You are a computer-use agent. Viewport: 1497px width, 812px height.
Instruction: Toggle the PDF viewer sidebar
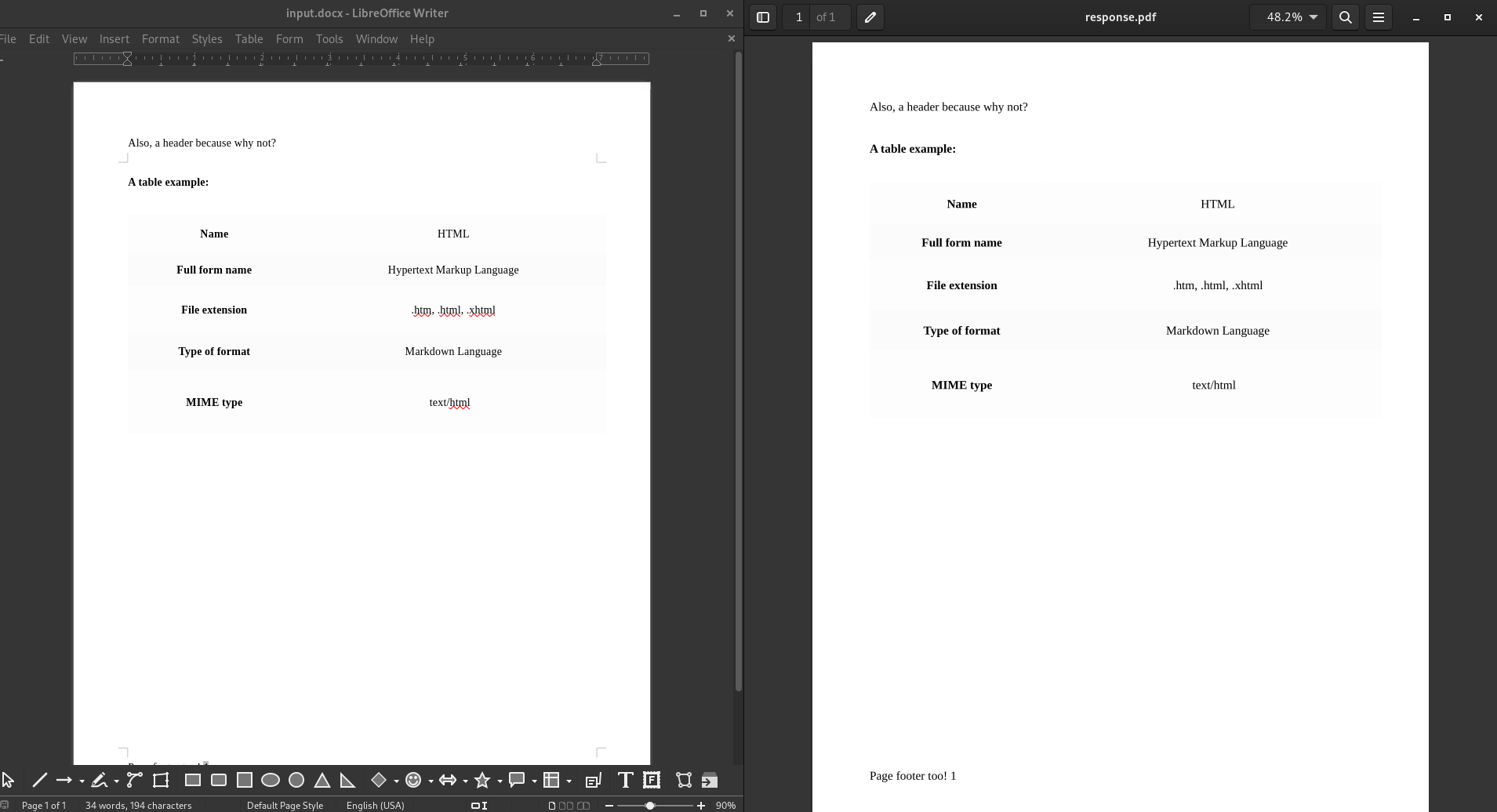763,17
